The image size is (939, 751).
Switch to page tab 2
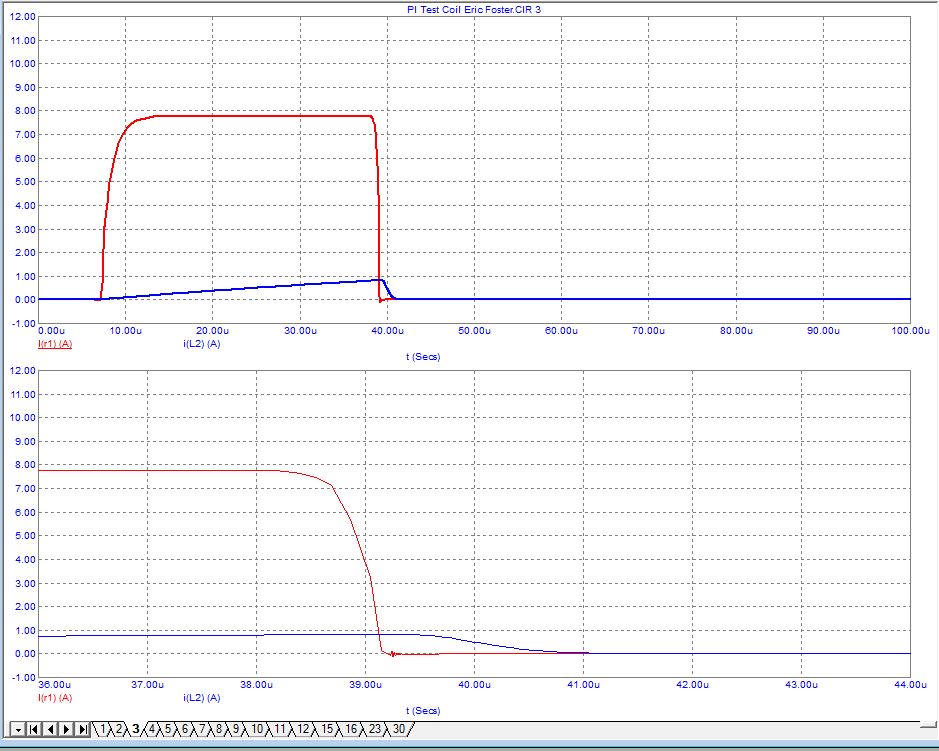119,729
